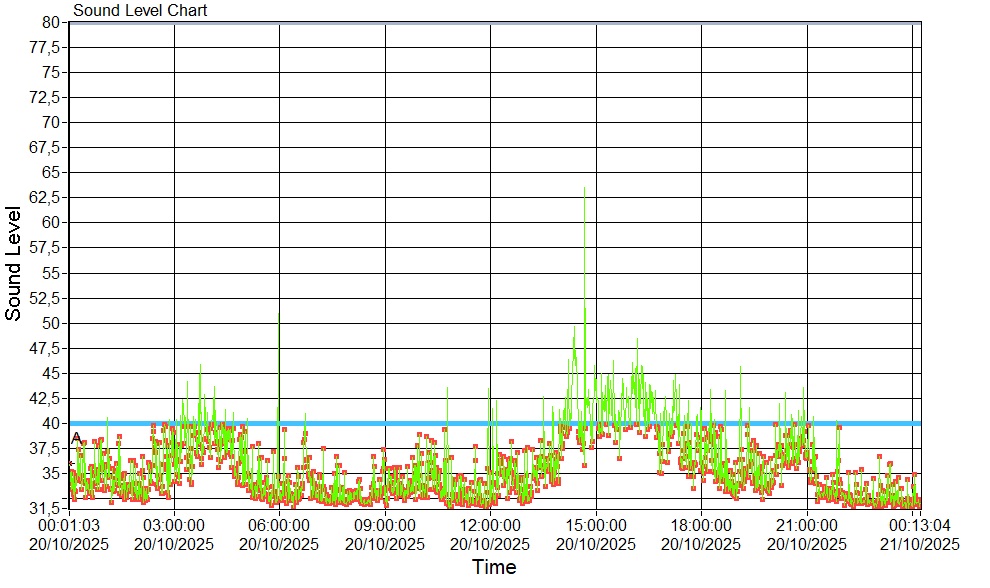Screen dimensions: 990x588
Task: Click the 09:00:00 time tick label
Action: pos(385,525)
